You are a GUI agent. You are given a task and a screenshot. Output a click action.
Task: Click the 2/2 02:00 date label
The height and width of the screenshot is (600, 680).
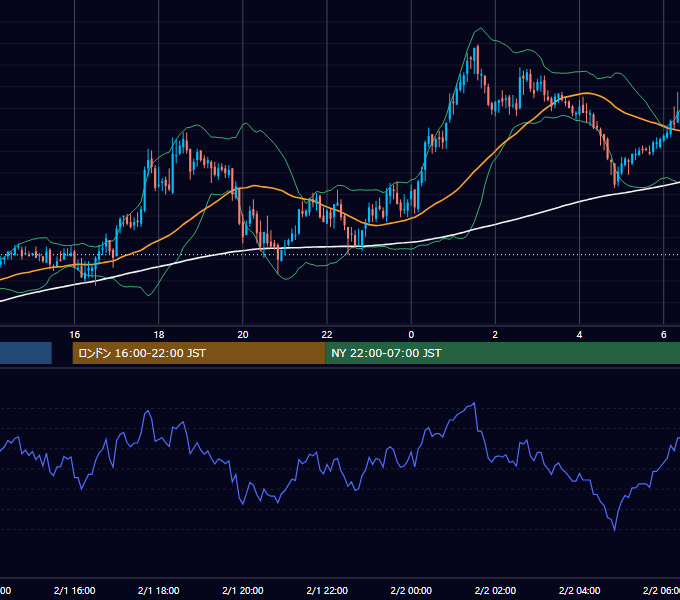point(495,590)
